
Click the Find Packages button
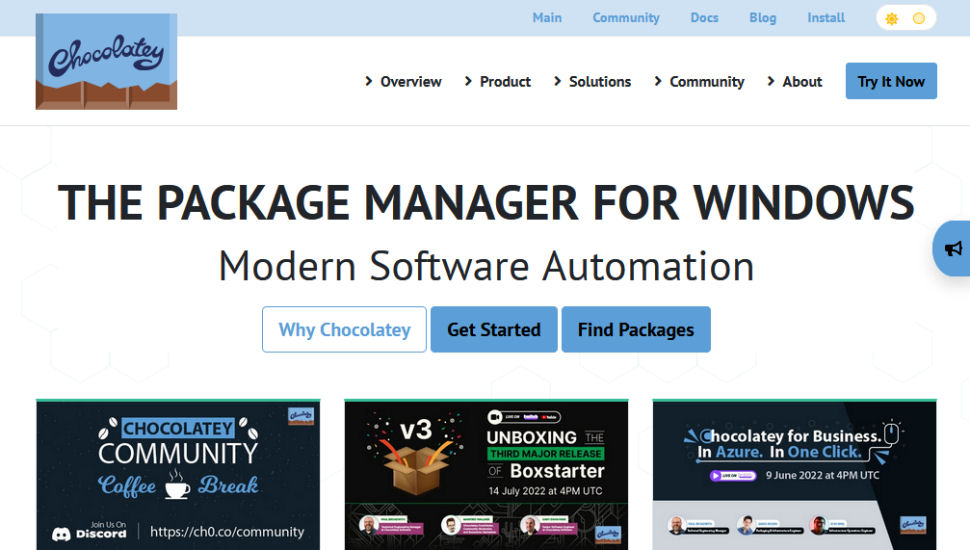pos(635,330)
